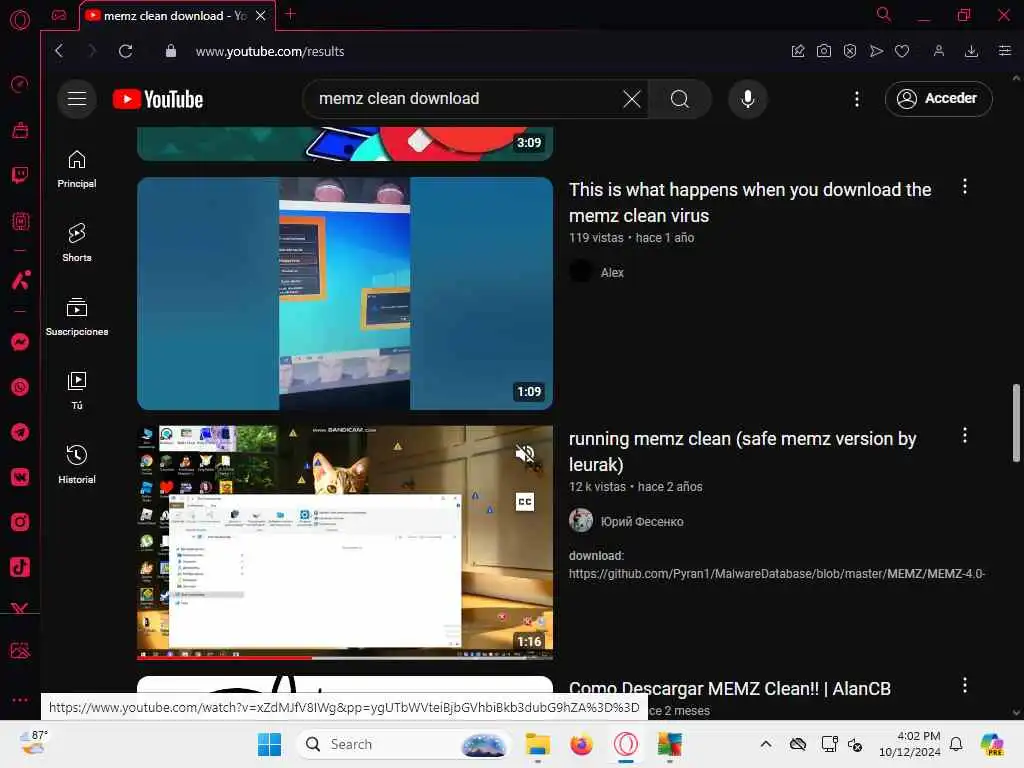Open notification bell in taskbar
This screenshot has height=768, width=1024.
pyautogui.click(x=955, y=744)
